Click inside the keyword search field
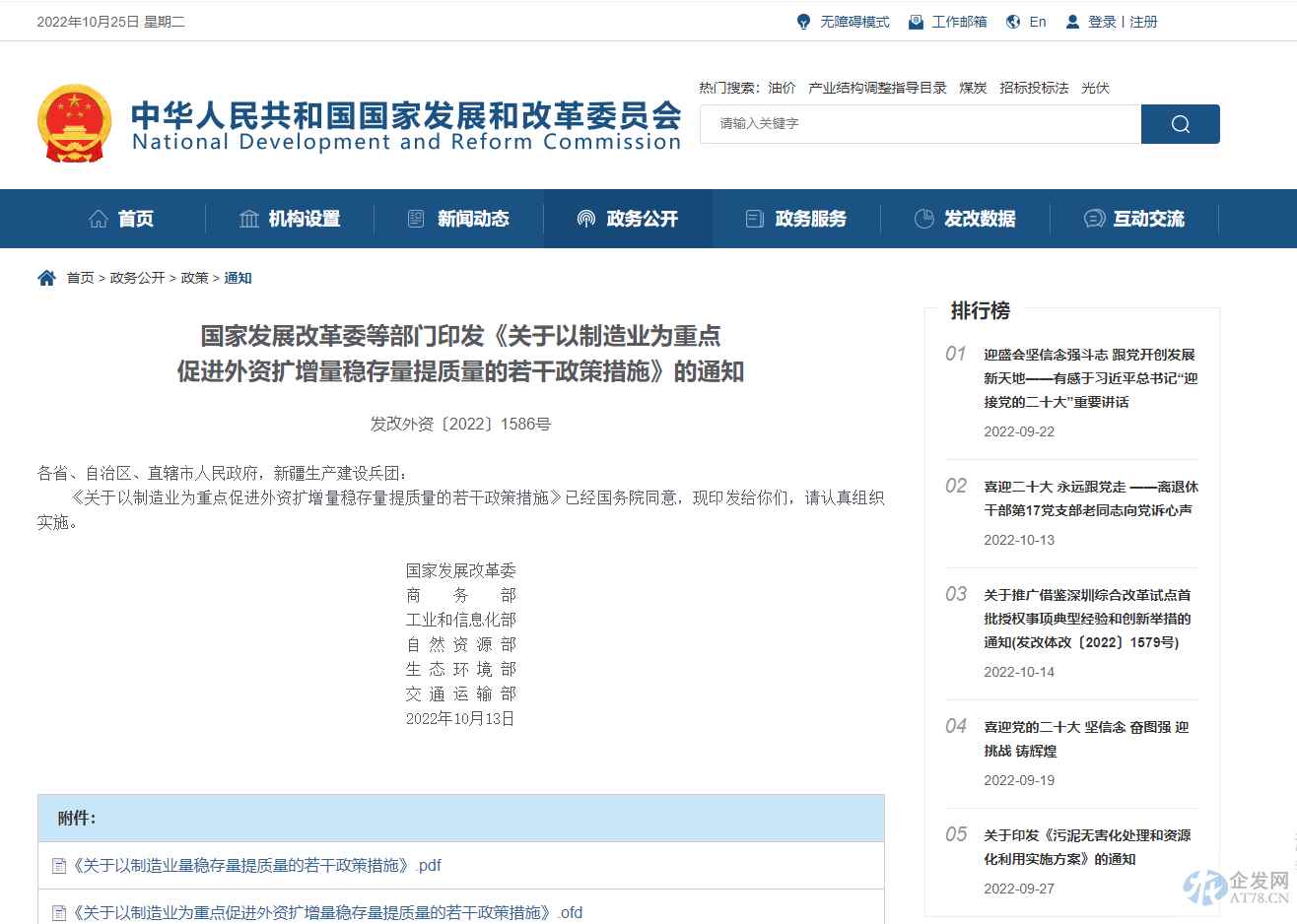The width and height of the screenshot is (1297, 924). pos(917,123)
